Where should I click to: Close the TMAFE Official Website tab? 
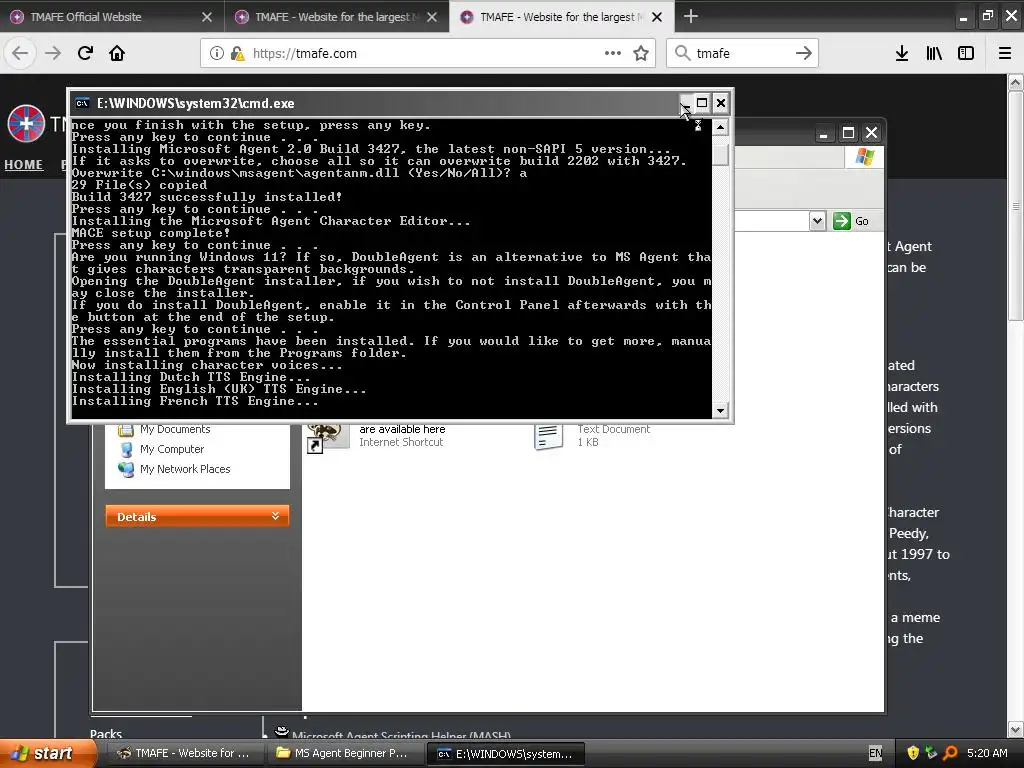click(207, 17)
